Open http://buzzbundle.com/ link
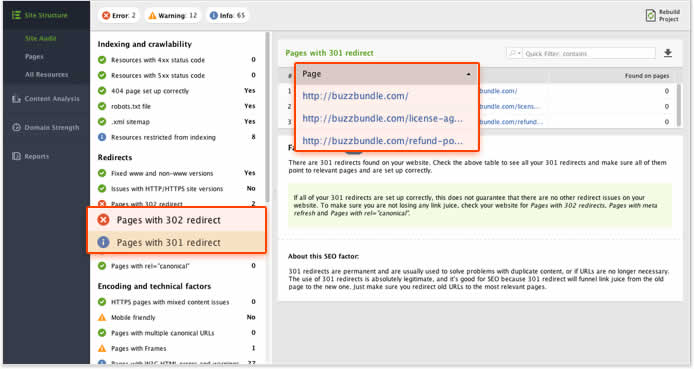The width and height of the screenshot is (694, 369). (x=355, y=96)
